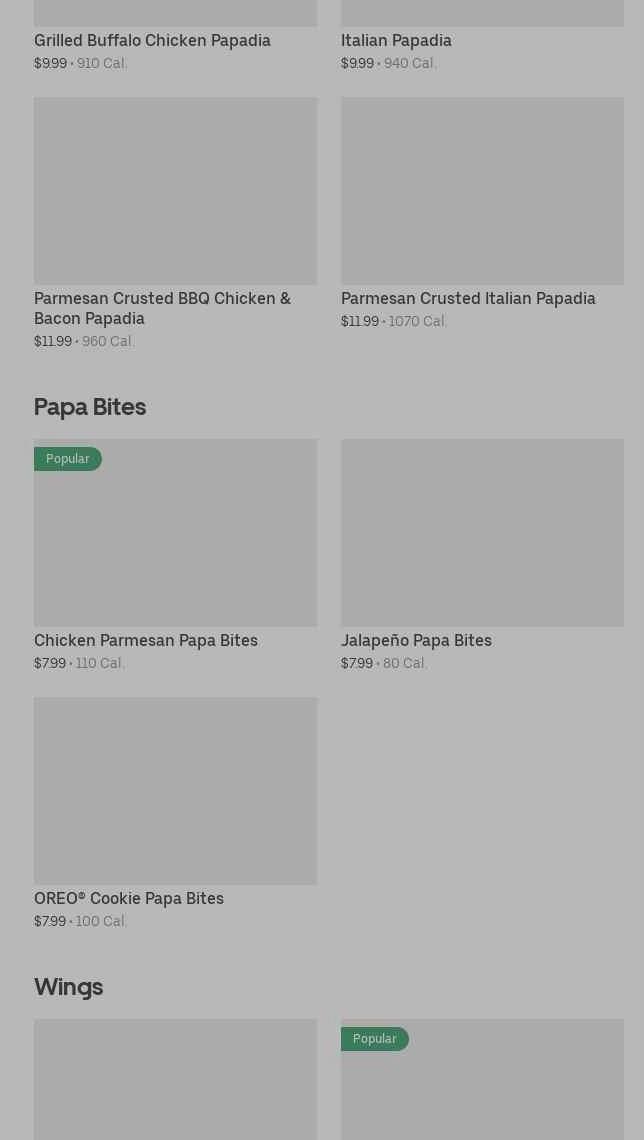Open the Parmesan Crusted BBQ Chicken & Bacon Papadia title
Screen dimensions: 644x1140
coord(162,308)
